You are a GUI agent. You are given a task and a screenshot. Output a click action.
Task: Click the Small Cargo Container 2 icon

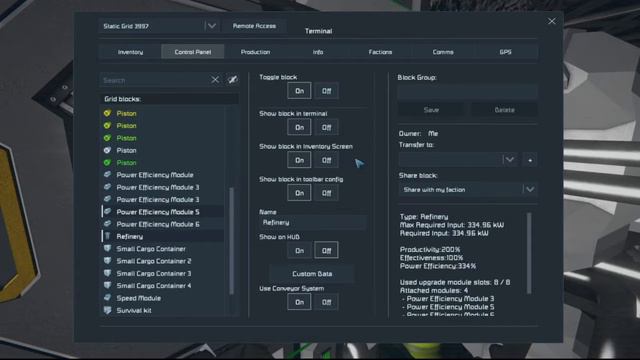click(x=107, y=260)
